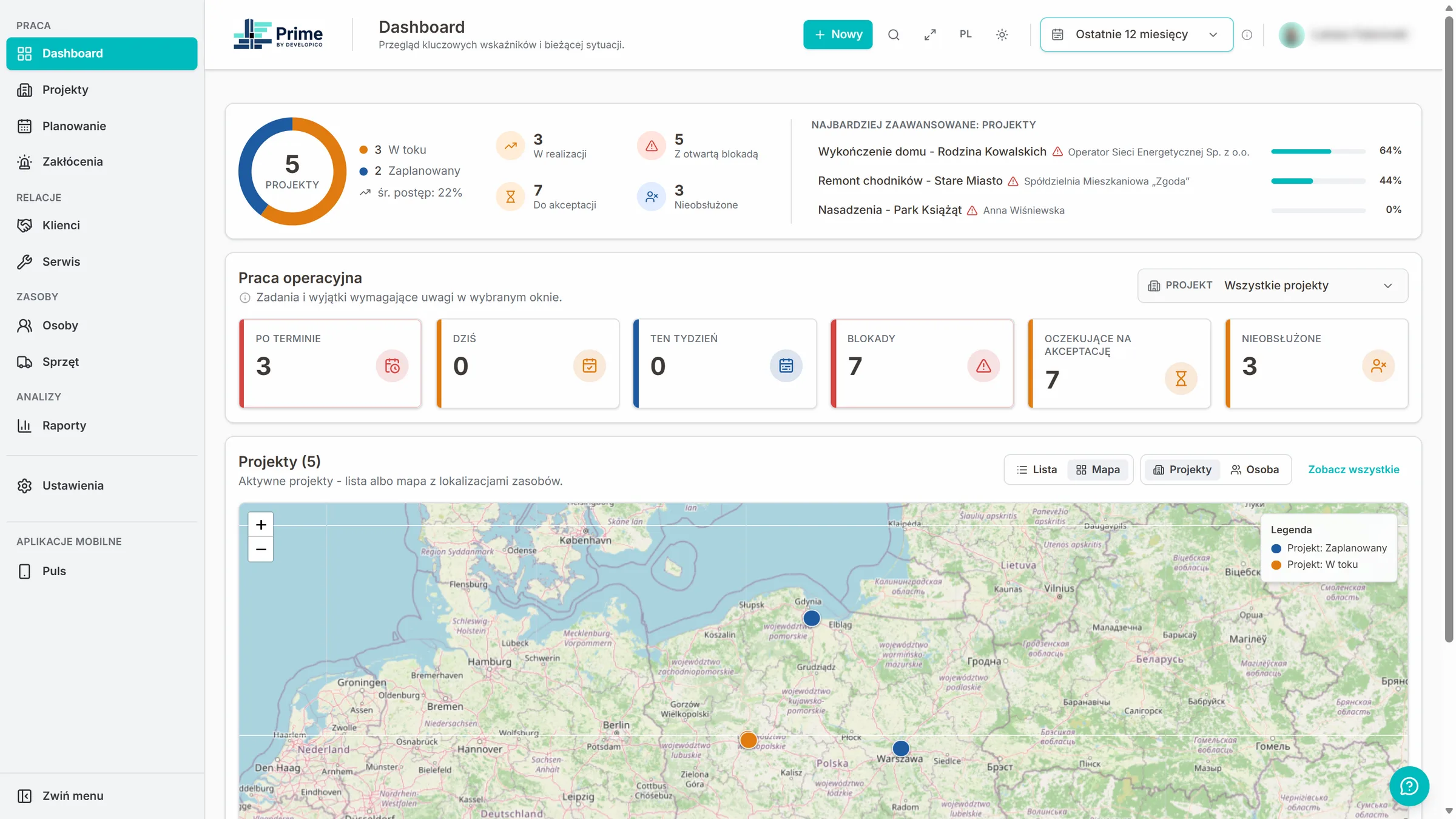Change the language via the PL toggle

[x=966, y=35]
